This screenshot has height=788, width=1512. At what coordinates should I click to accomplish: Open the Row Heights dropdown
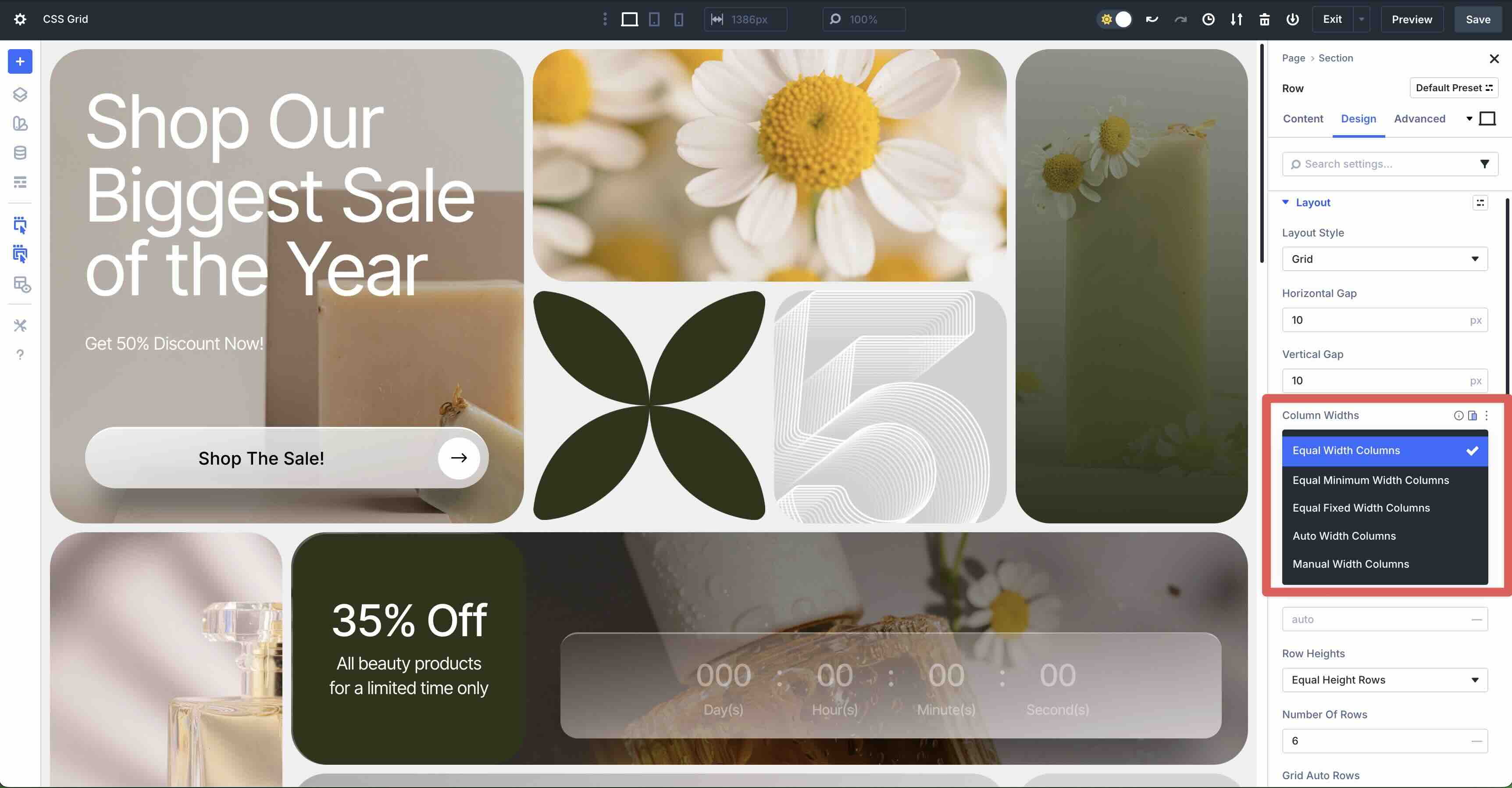[x=1384, y=679]
